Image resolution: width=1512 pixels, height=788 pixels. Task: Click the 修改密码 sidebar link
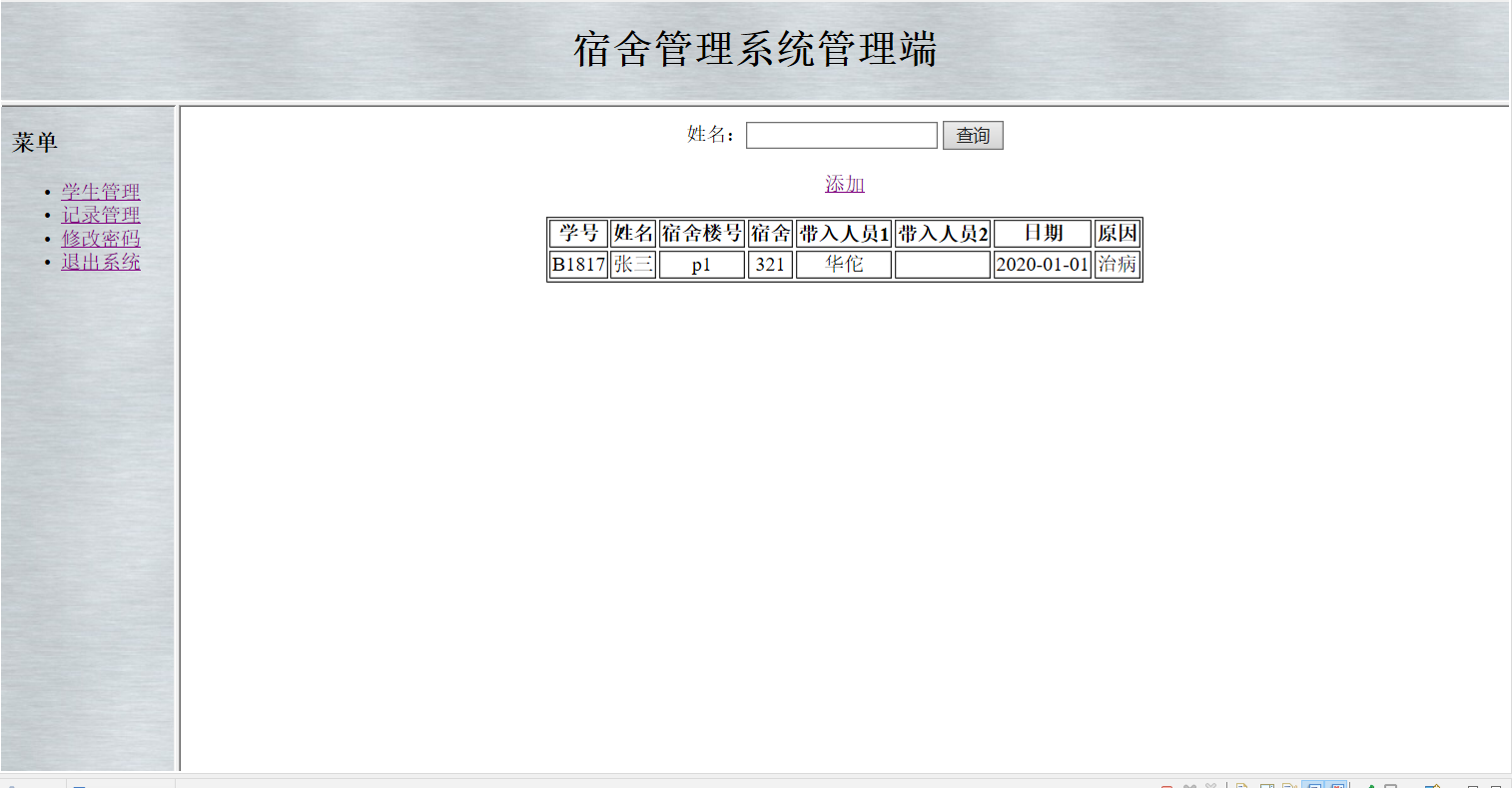[x=100, y=238]
